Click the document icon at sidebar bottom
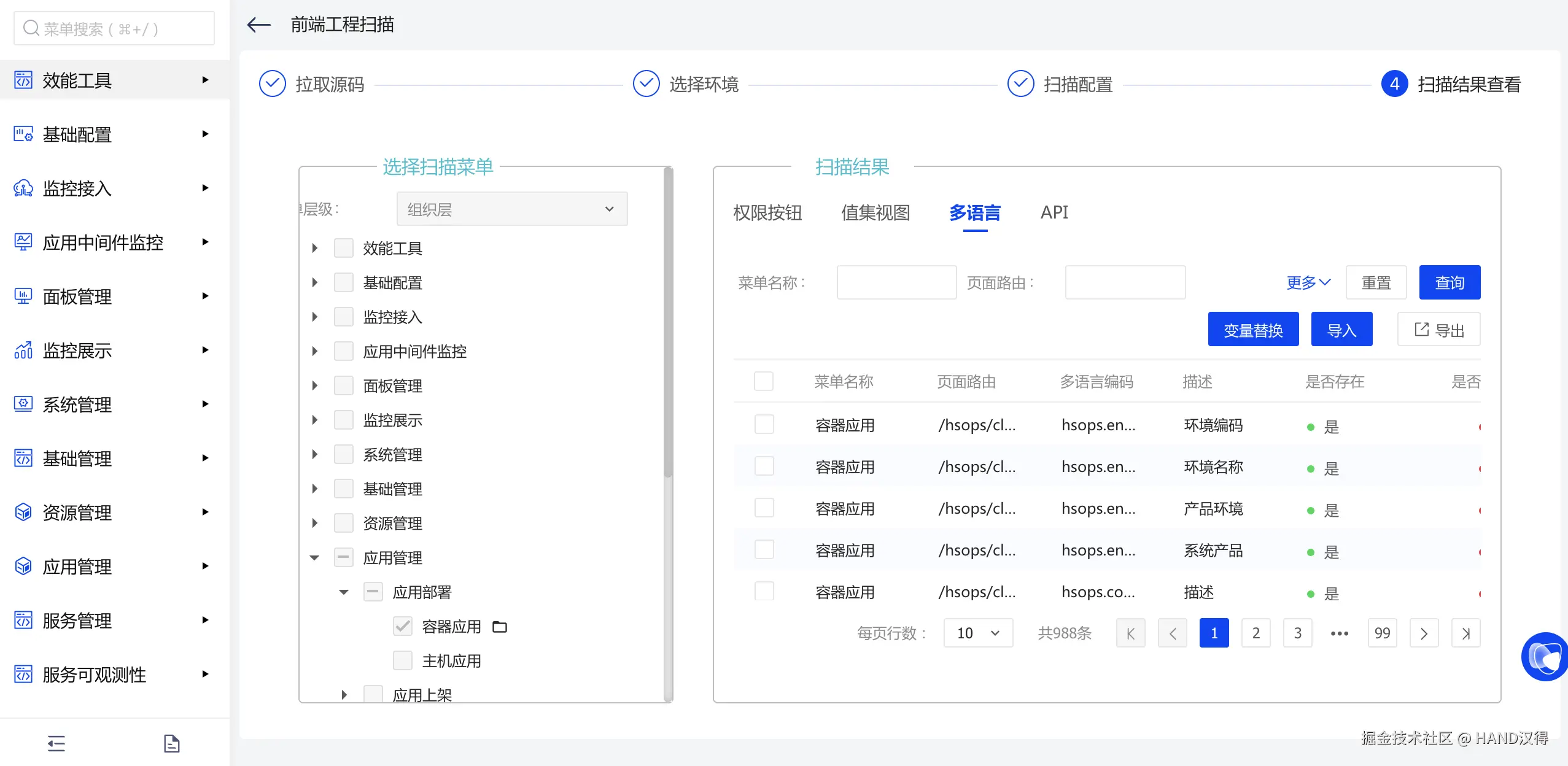Image resolution: width=1568 pixels, height=766 pixels. click(x=171, y=743)
